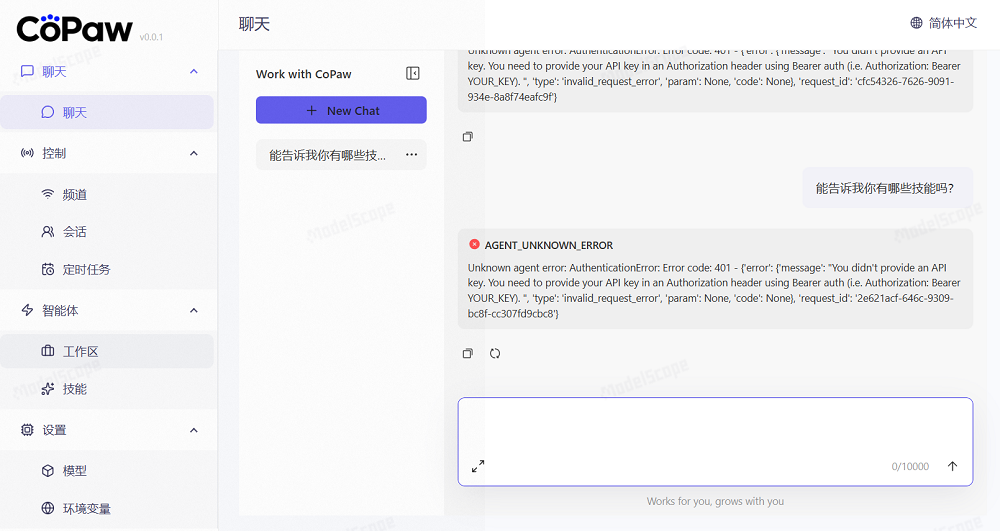Go to the 定时任务 page
The image size is (1000, 531).
pos(86,270)
